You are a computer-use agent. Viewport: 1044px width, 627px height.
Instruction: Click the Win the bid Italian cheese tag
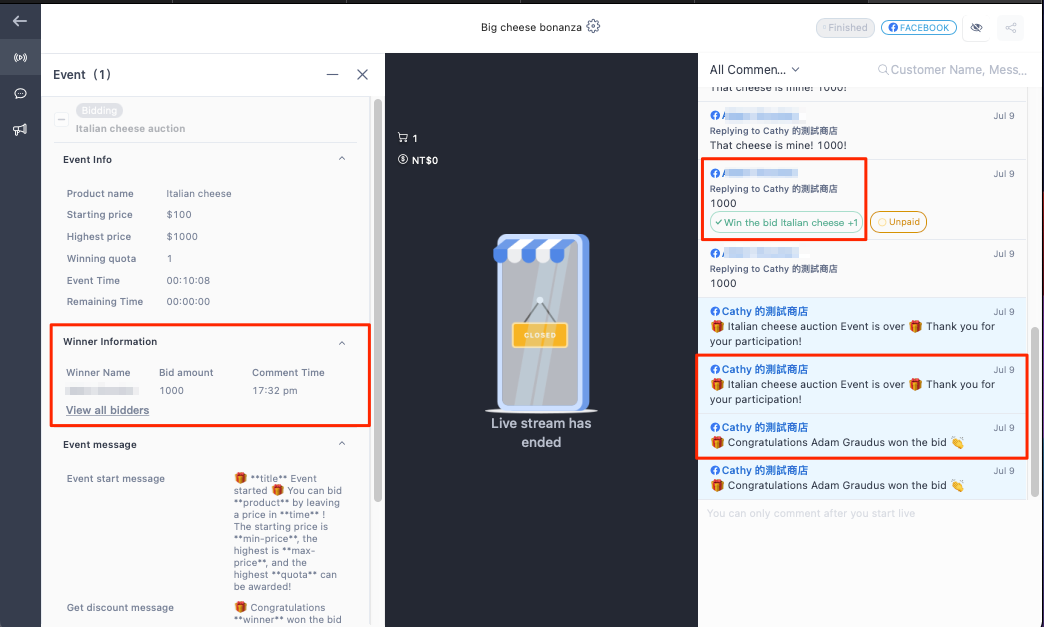786,222
